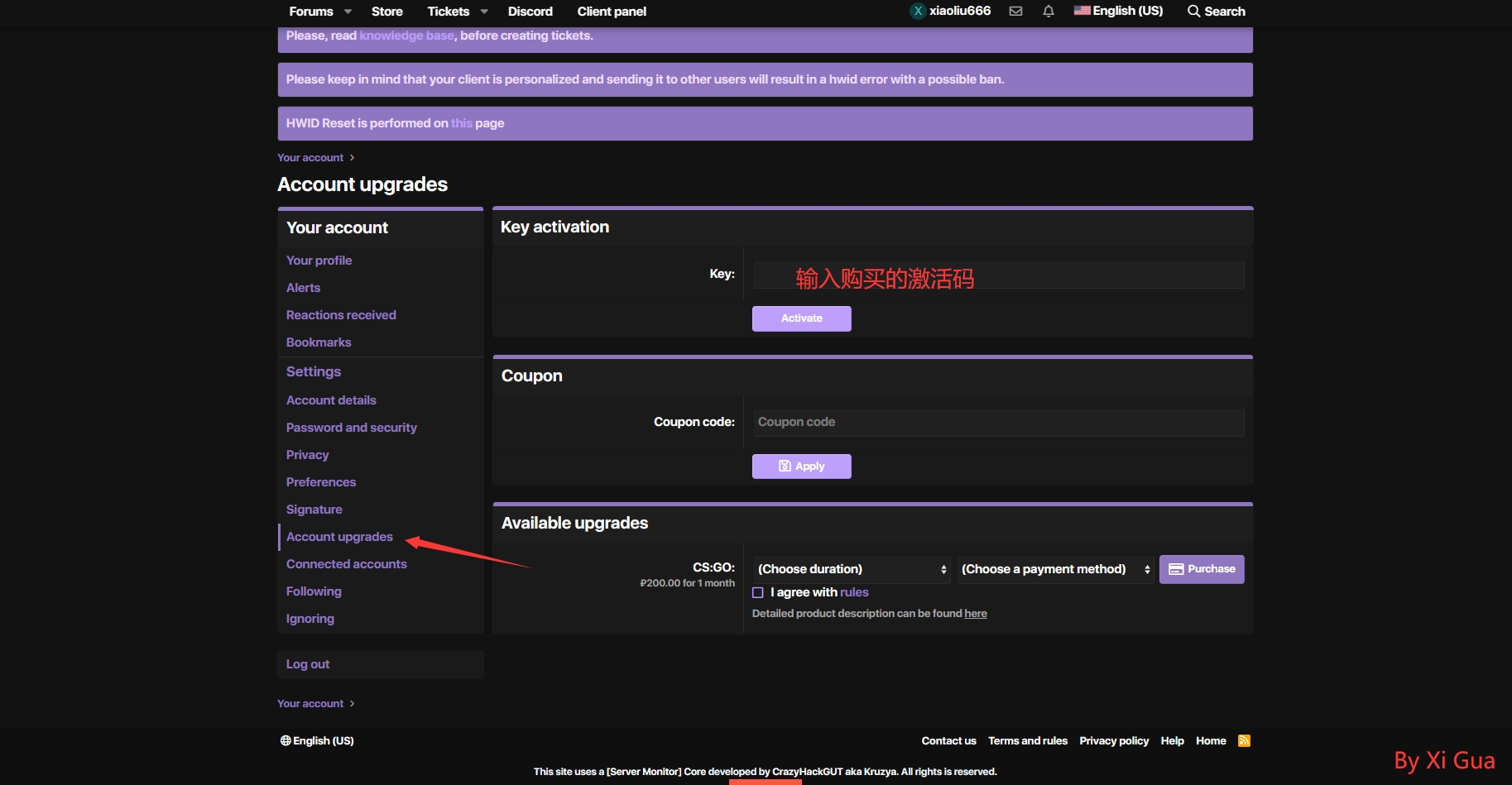Open the RSS feed icon in footer
Screen dimensions: 1512x785
coord(1244,740)
